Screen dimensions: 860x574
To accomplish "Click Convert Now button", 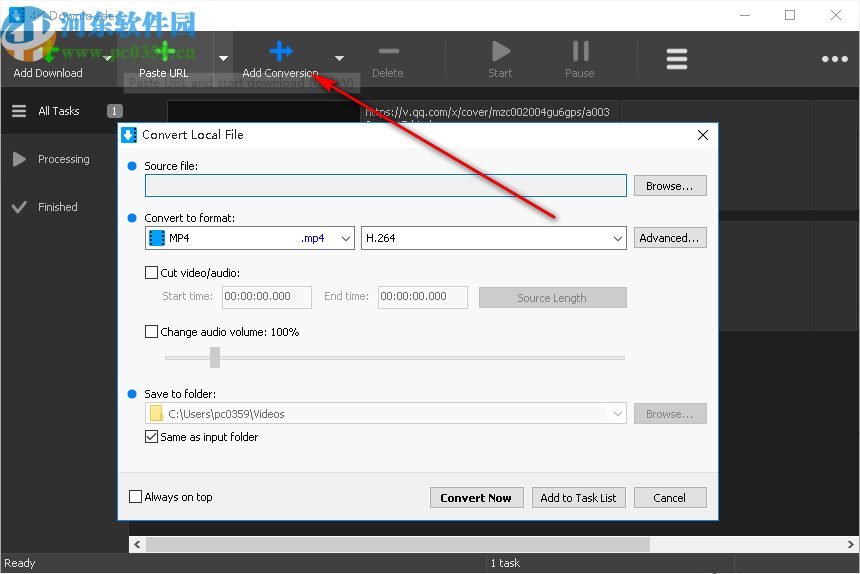I will [476, 498].
